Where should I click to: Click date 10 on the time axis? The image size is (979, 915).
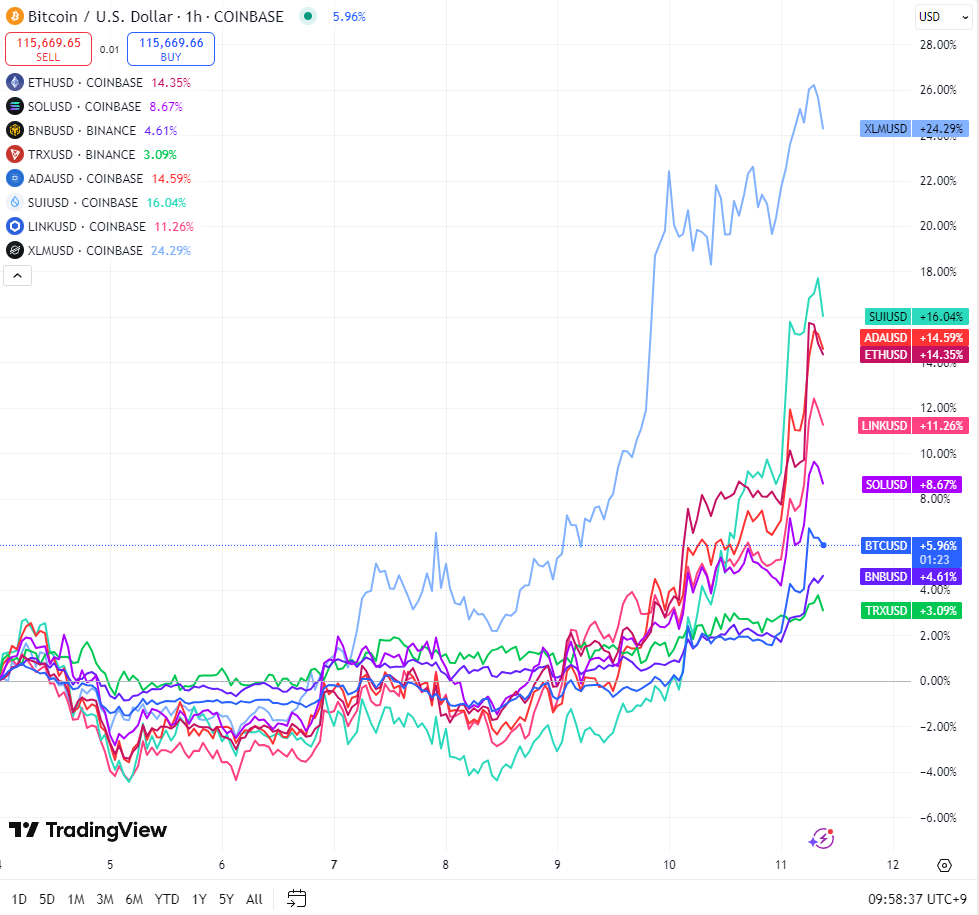[x=669, y=865]
